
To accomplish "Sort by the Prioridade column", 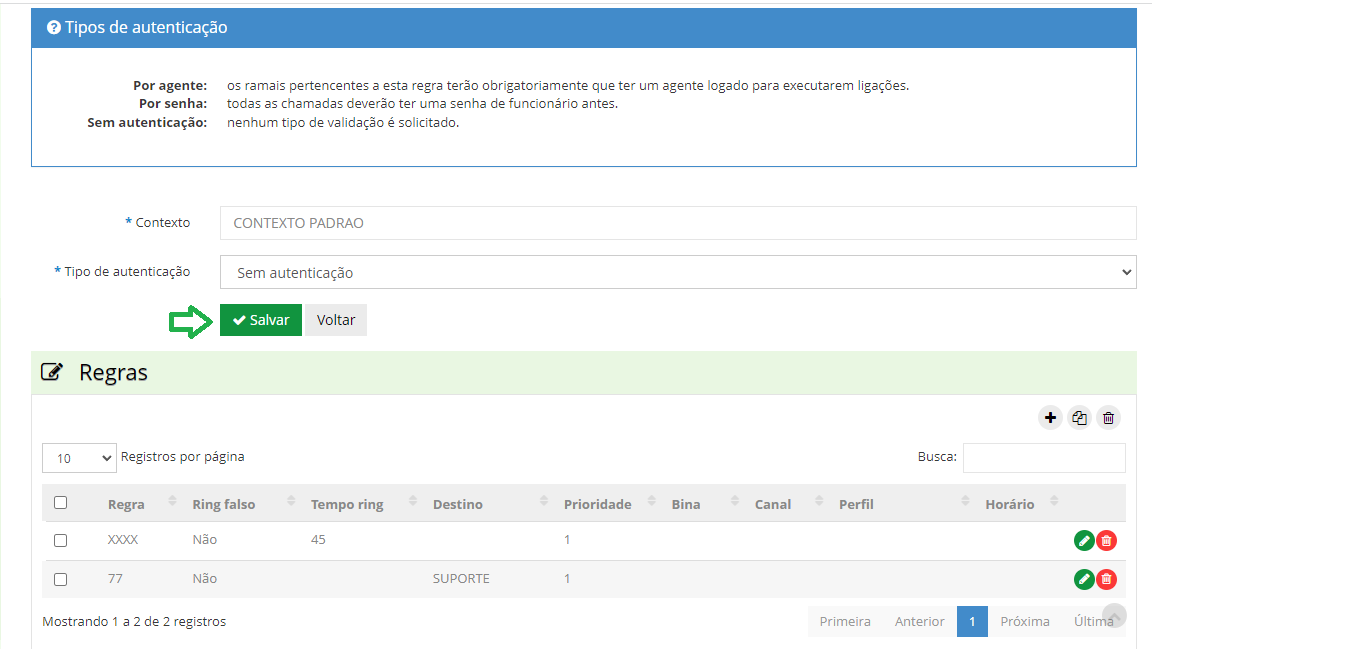I will (607, 504).
